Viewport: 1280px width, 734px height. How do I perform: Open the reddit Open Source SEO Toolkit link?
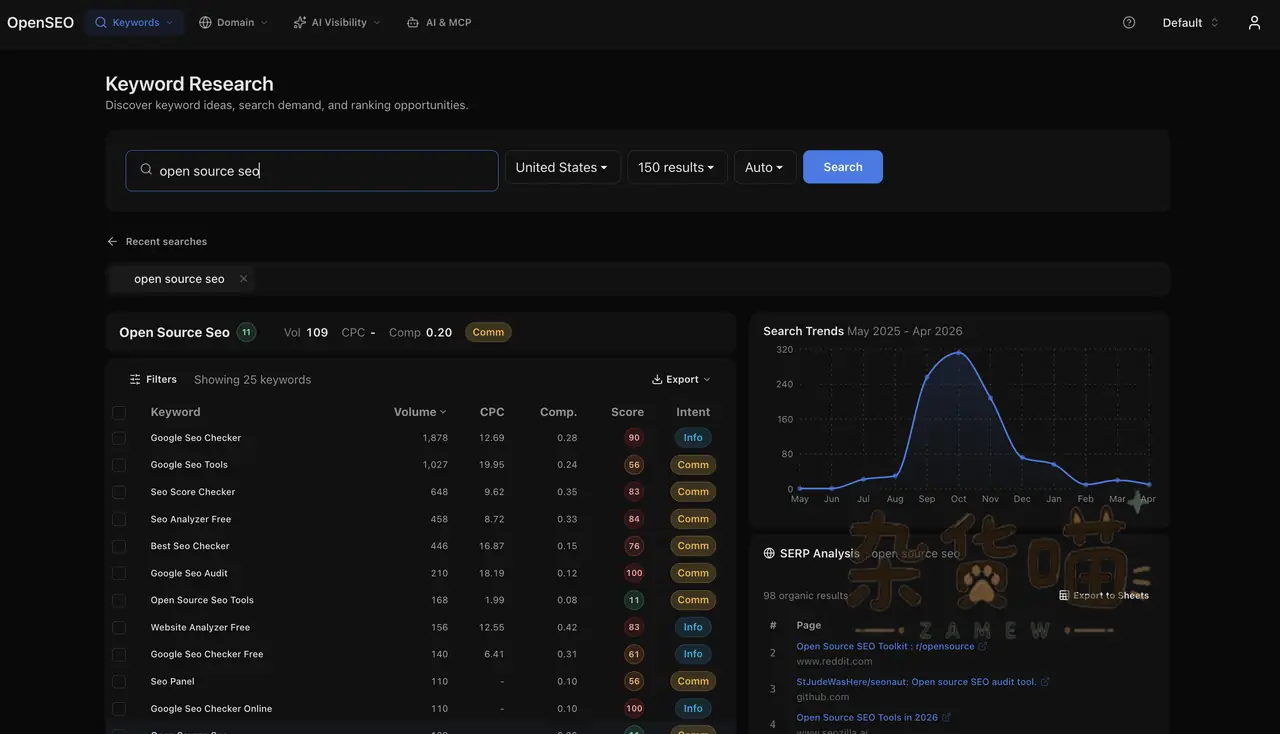[885, 646]
